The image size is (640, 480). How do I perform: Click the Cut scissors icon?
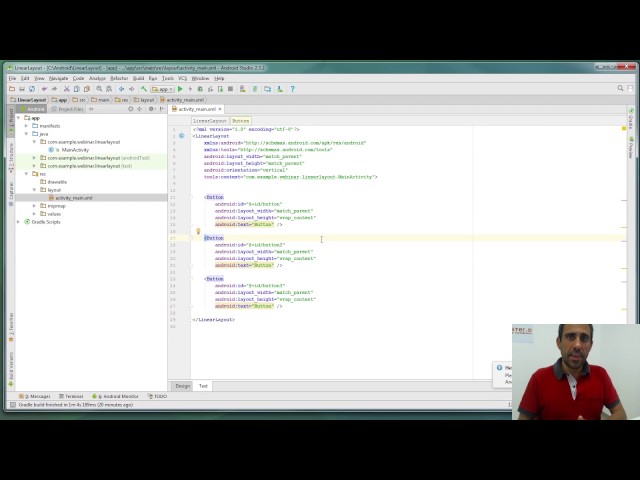pyautogui.click(x=67, y=89)
